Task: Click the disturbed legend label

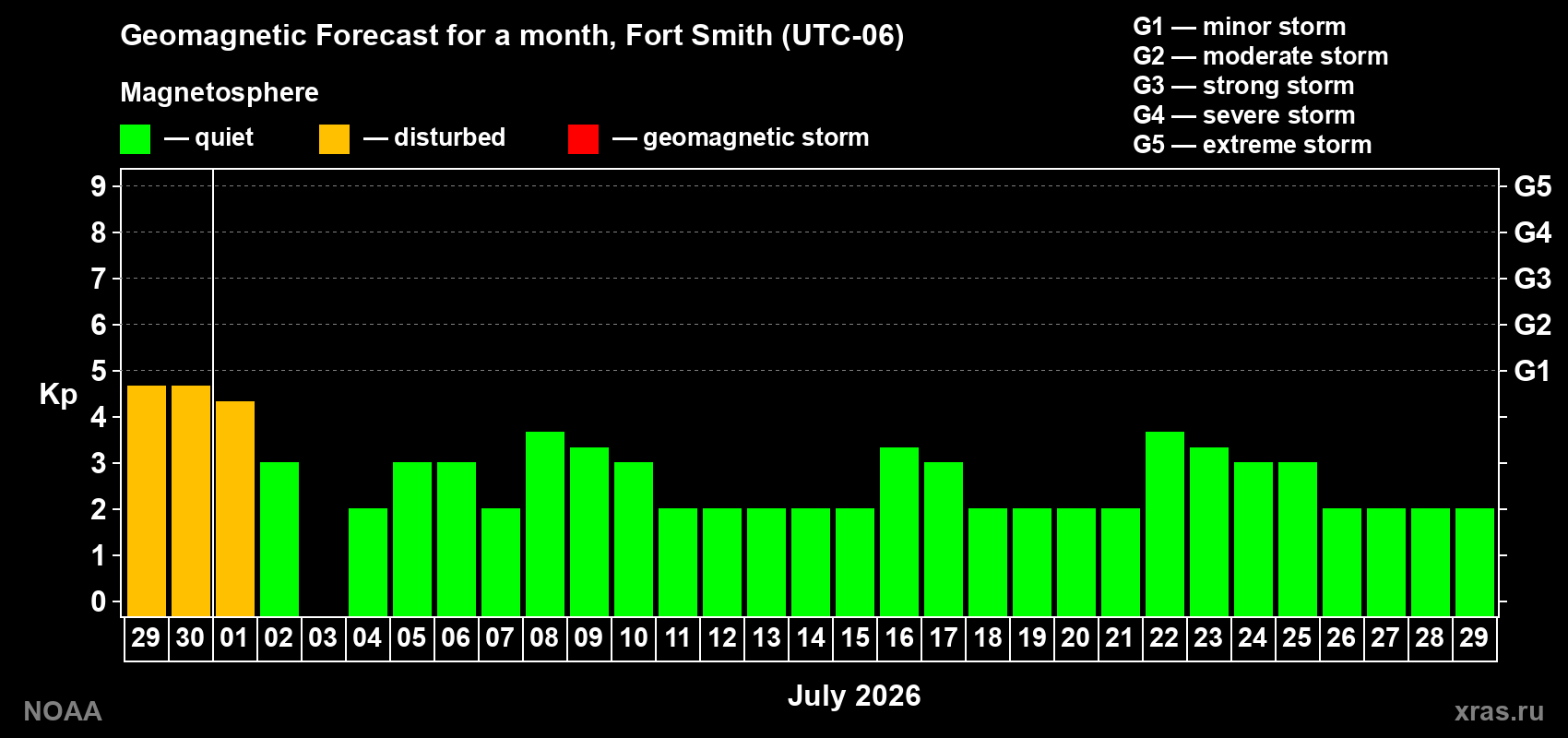Action: (x=449, y=137)
